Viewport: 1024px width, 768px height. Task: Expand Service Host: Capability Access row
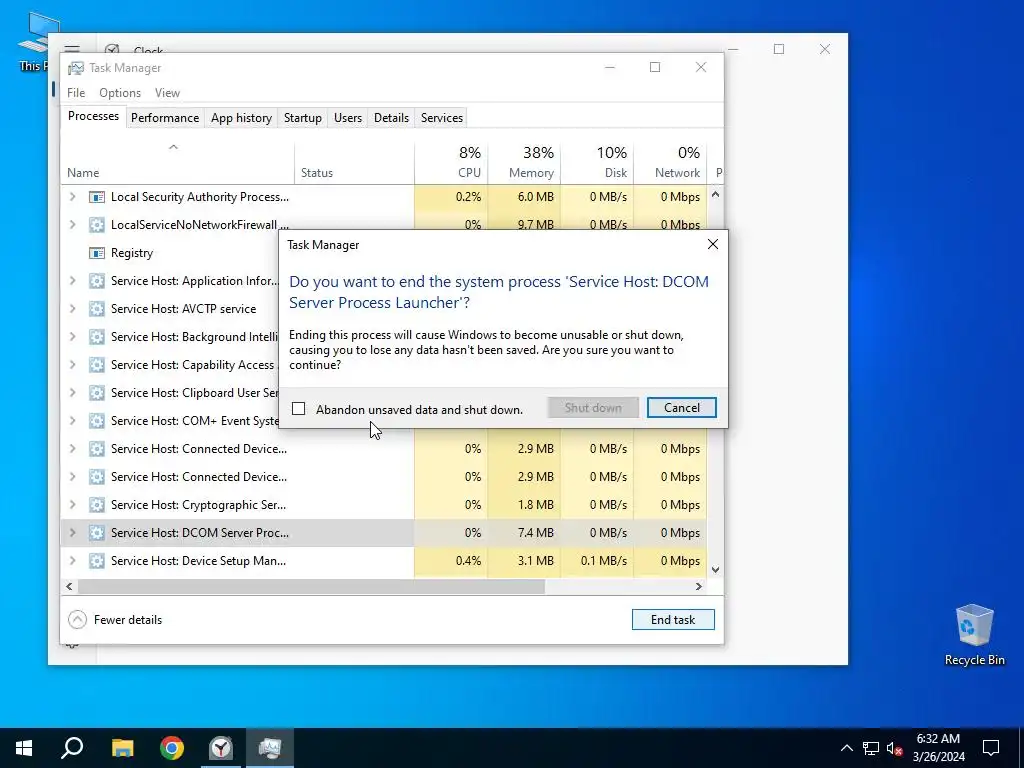tap(72, 365)
